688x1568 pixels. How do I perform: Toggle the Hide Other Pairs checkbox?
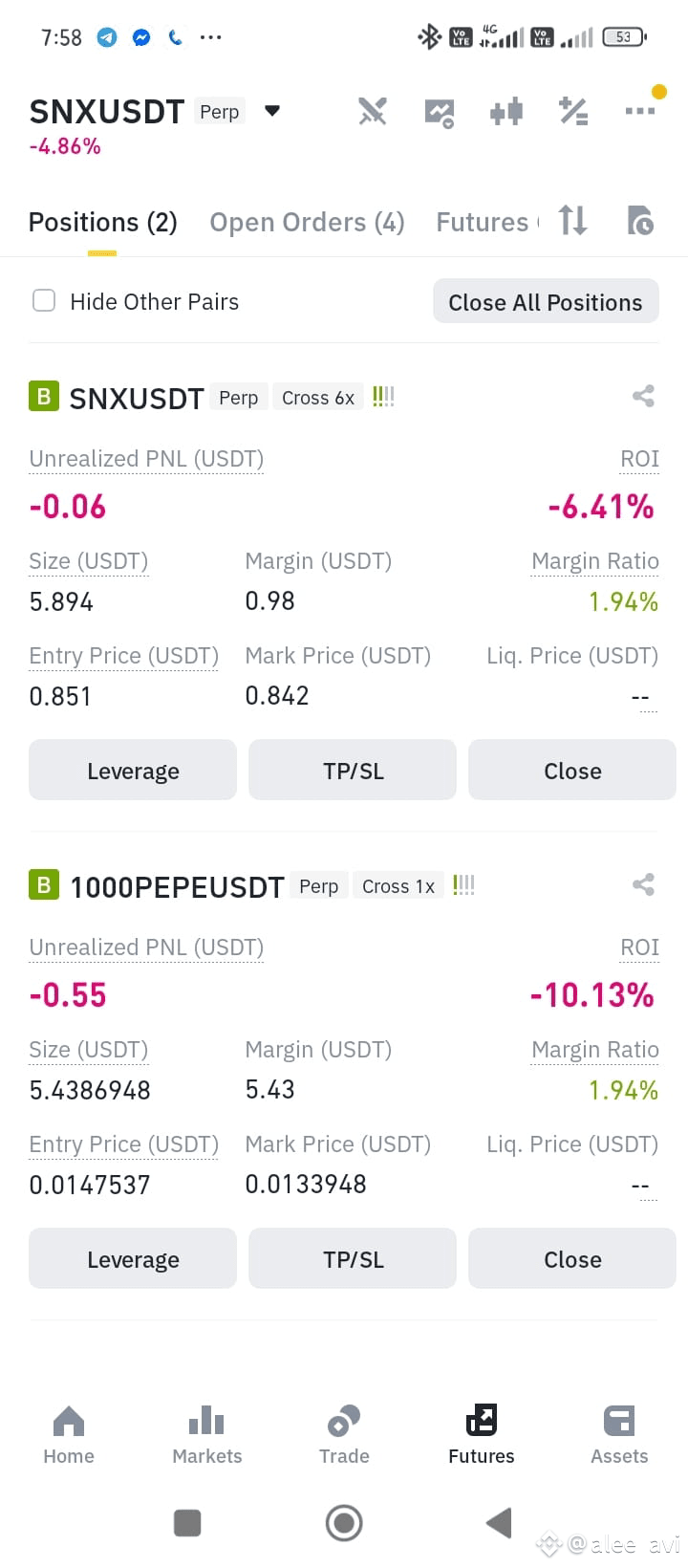44,301
